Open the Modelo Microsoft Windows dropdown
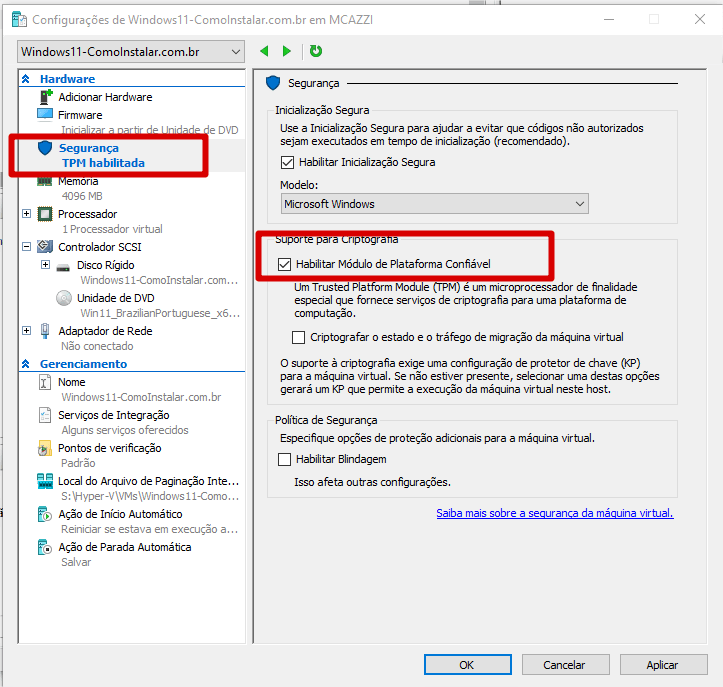723x687 pixels. tap(434, 204)
